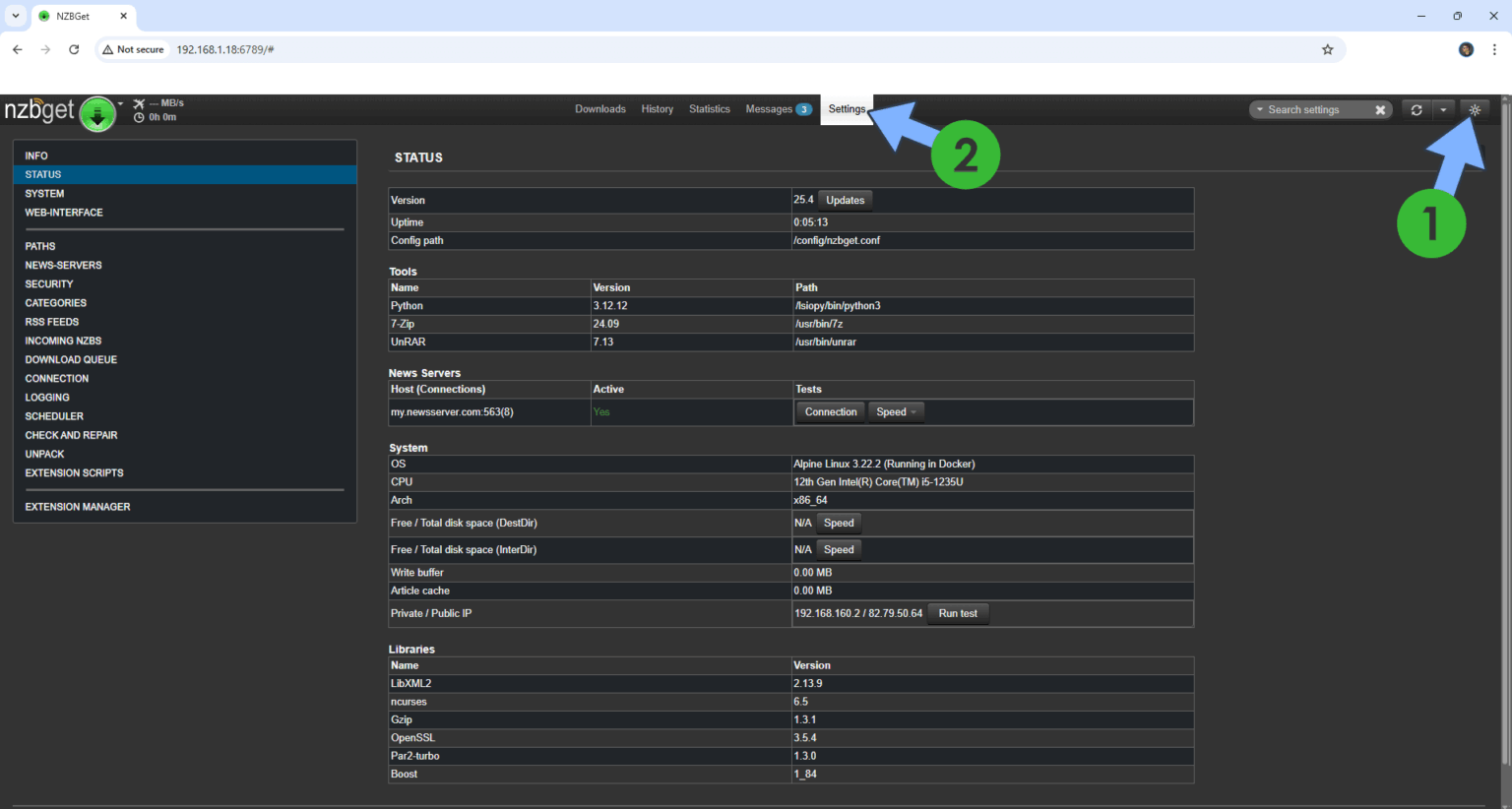
Task: Select the Settings tab
Action: 847,109
